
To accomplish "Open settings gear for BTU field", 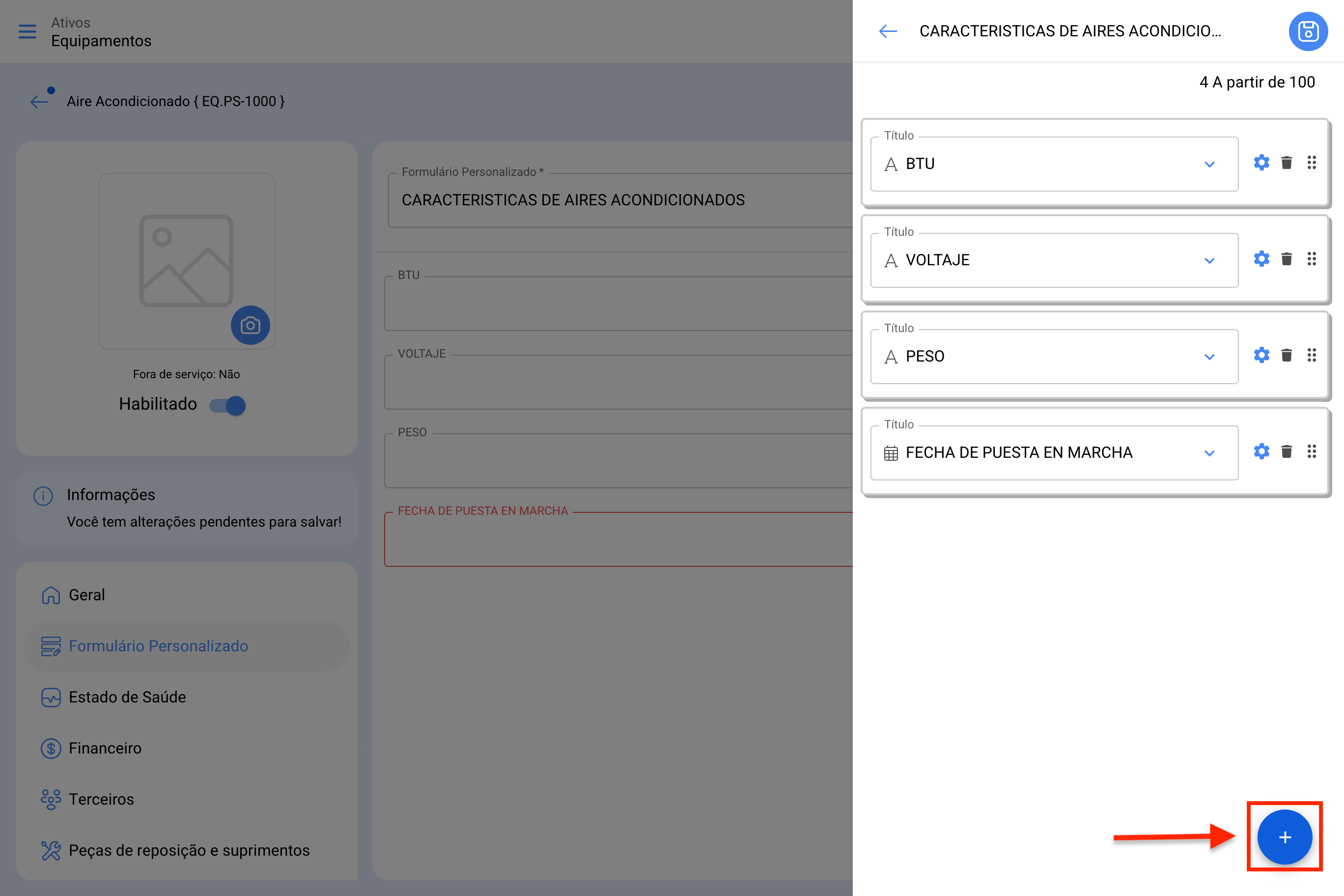I will point(1261,163).
